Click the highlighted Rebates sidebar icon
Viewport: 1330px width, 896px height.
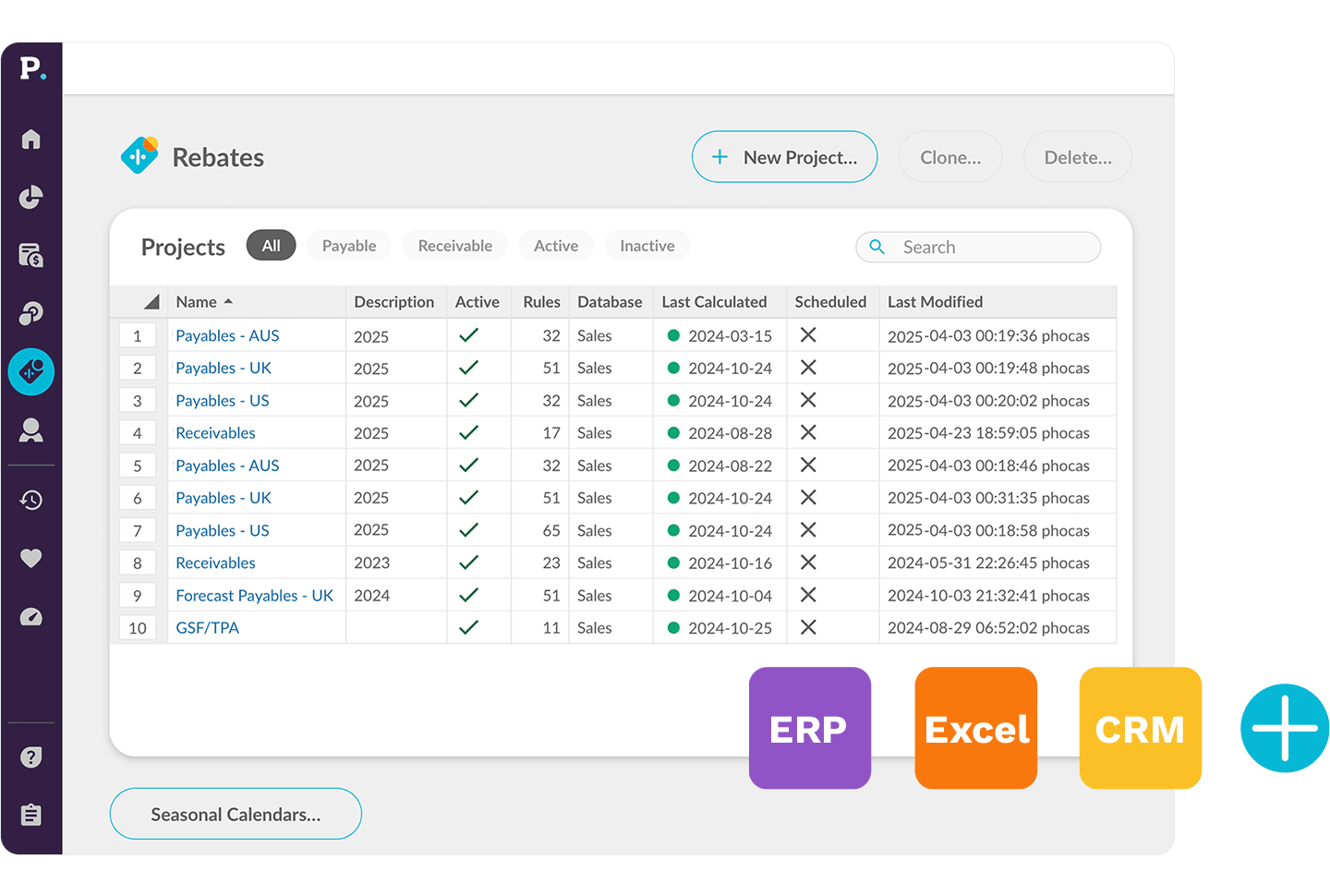(x=30, y=372)
